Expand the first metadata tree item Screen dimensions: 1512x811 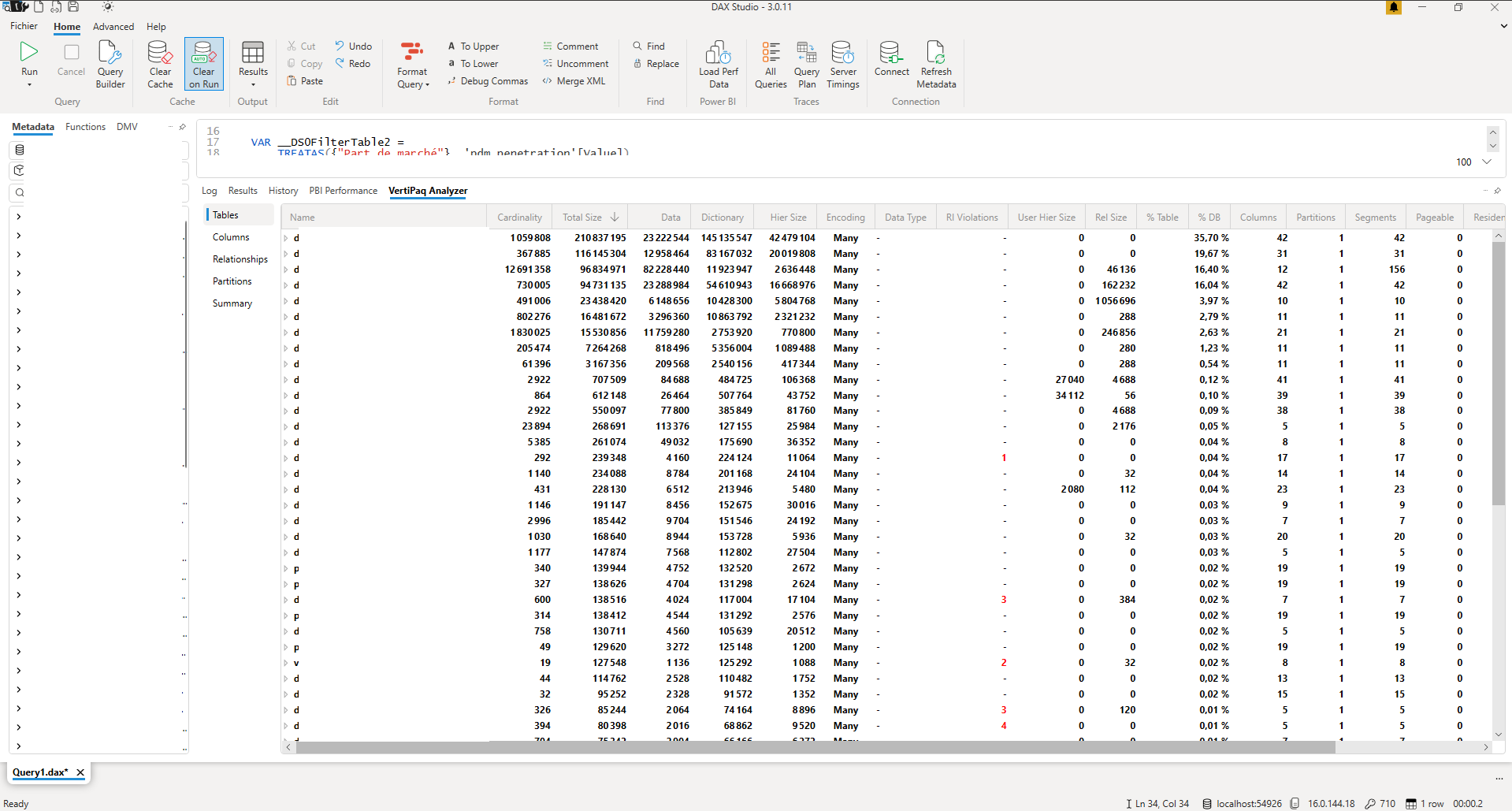(19, 216)
